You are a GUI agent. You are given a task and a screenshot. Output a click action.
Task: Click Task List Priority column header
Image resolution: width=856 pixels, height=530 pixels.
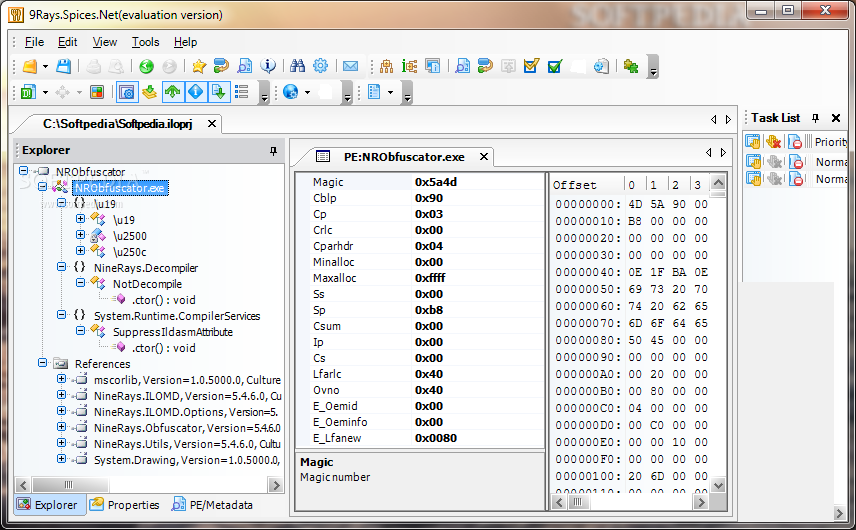coord(831,142)
